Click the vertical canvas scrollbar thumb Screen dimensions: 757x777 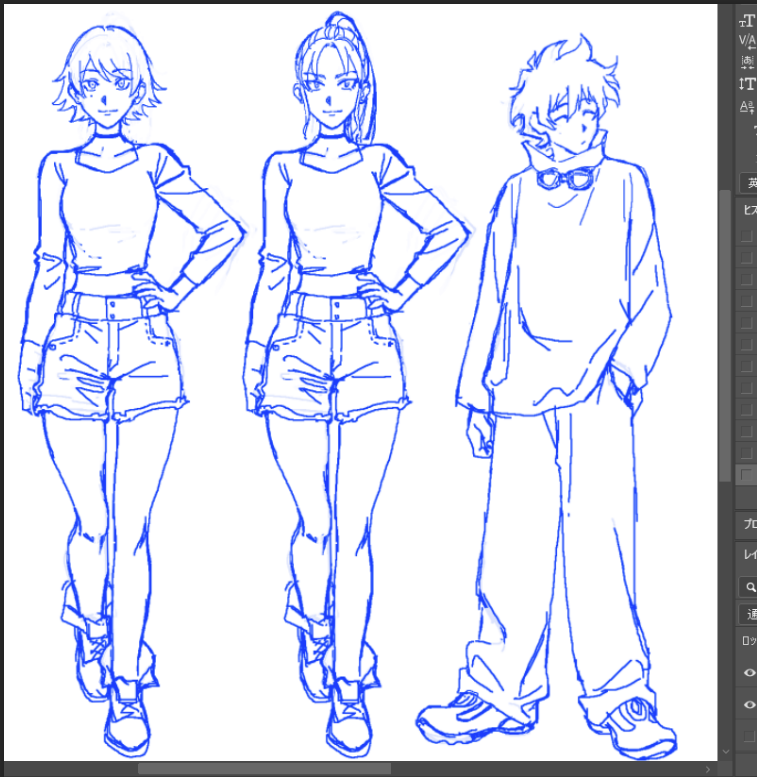click(725, 335)
